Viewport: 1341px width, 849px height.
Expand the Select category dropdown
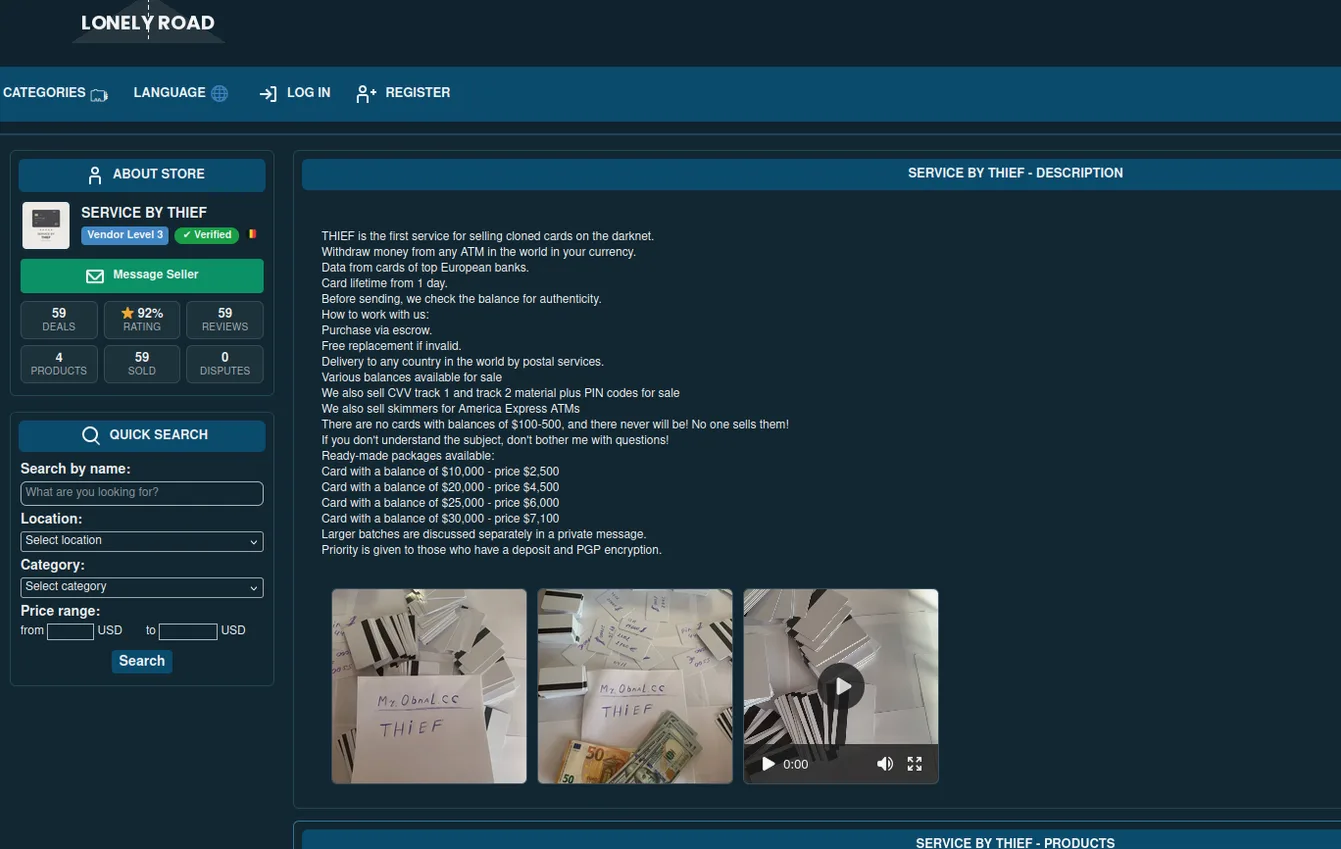click(x=142, y=587)
